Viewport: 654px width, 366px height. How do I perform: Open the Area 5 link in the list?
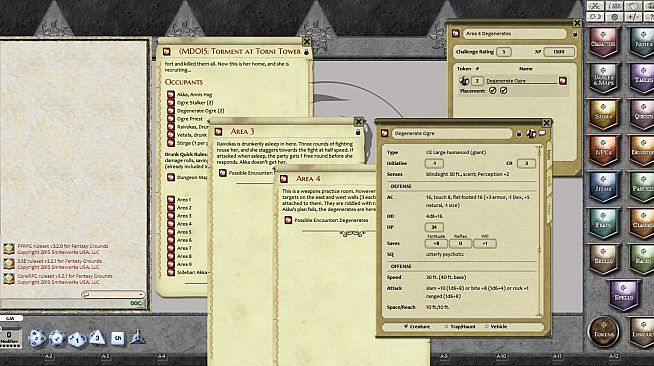click(x=171, y=232)
